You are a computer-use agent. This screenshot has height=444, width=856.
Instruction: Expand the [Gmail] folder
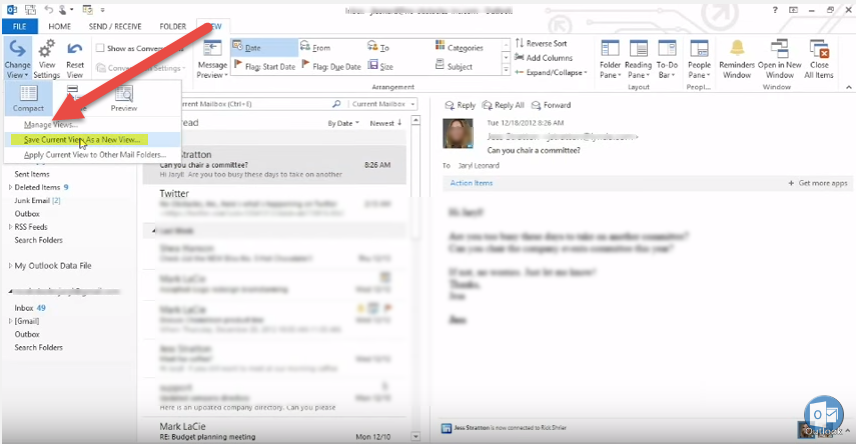10,321
